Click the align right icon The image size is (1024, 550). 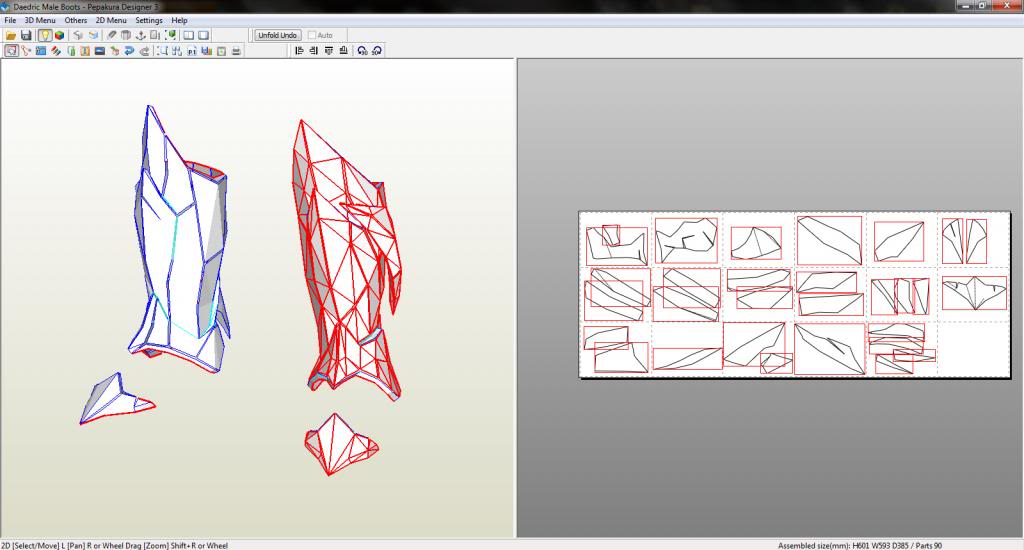(313, 51)
